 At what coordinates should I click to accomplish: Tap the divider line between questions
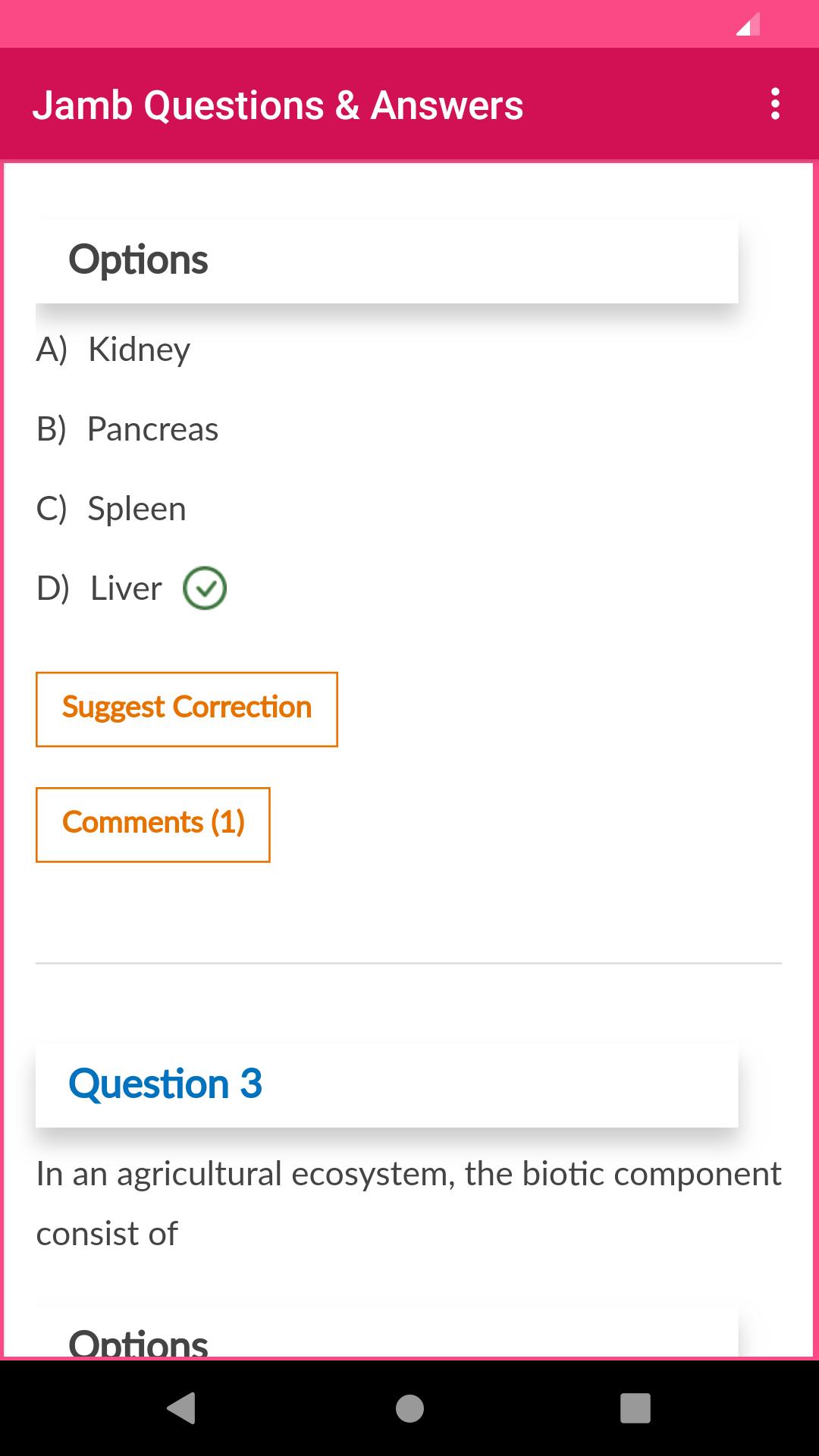(x=409, y=962)
